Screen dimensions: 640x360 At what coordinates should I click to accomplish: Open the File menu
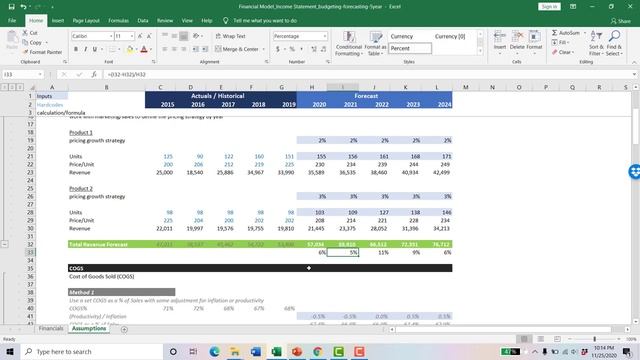click(x=12, y=20)
